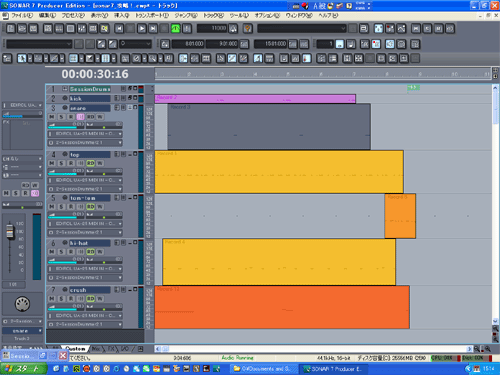Click the Documents and Settings folder taskbar button
Image resolution: width=500 pixels, height=375 pixels.
coord(263,369)
